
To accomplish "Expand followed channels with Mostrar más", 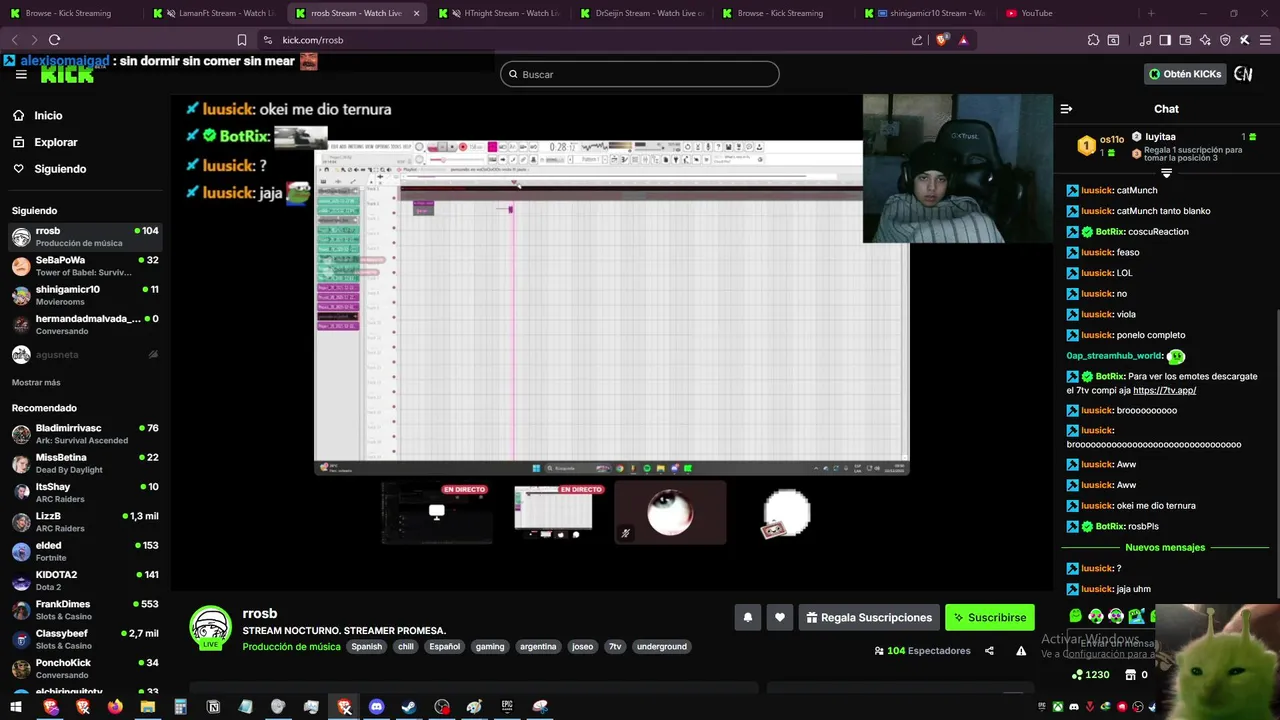I will pos(36,382).
